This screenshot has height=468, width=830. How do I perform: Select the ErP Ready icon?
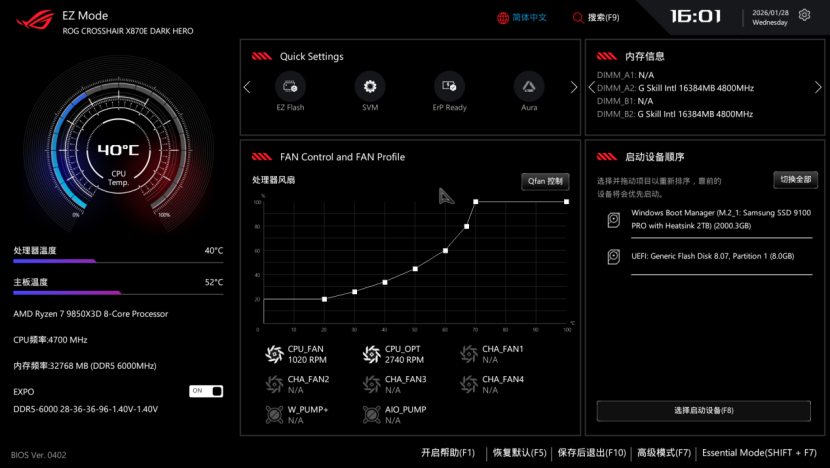[x=449, y=87]
